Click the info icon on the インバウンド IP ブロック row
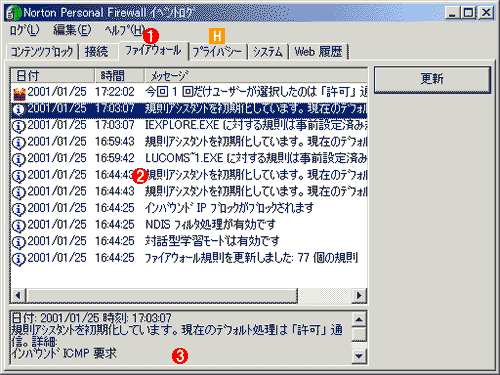The width and height of the screenshot is (500, 375). coord(19,209)
